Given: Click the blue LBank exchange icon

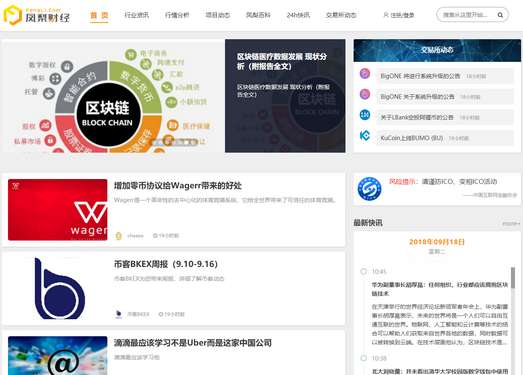Looking at the screenshot, I should 365,115.
